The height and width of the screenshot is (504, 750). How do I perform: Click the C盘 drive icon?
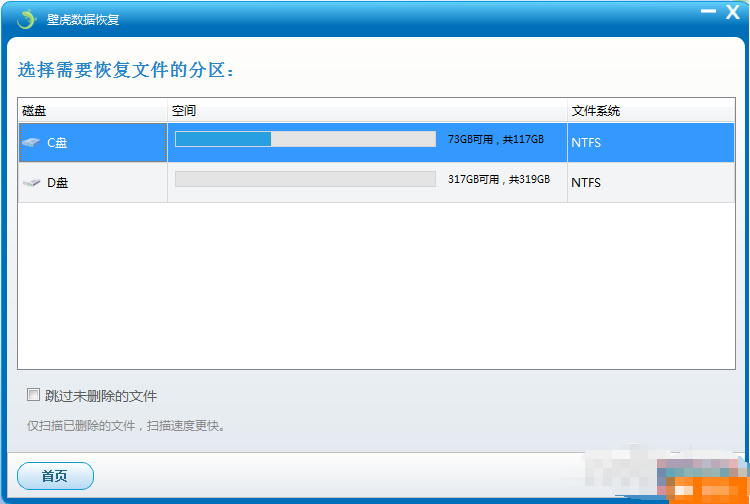(x=31, y=142)
